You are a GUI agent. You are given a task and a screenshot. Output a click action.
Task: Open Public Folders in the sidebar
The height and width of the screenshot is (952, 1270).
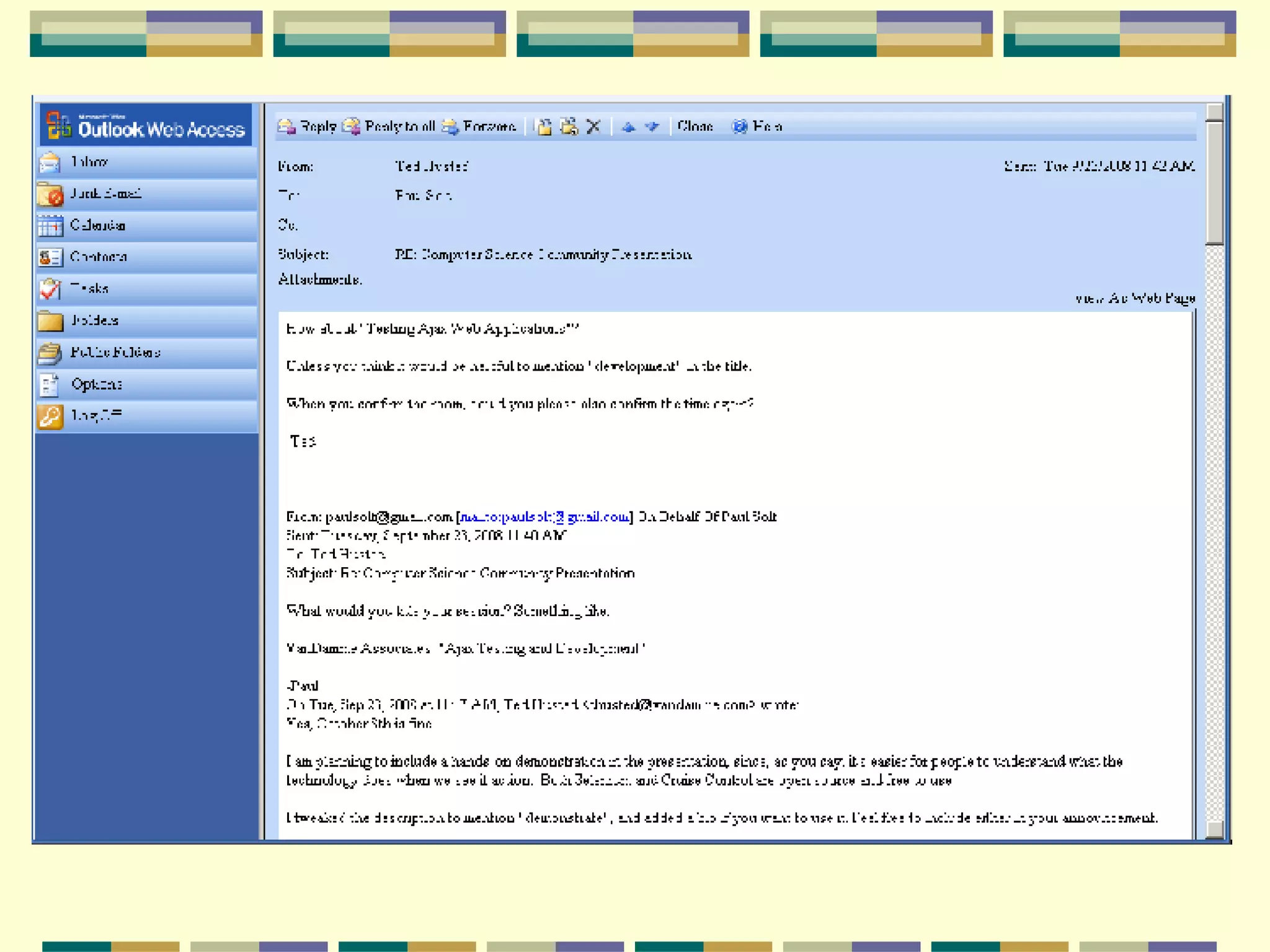pos(146,353)
